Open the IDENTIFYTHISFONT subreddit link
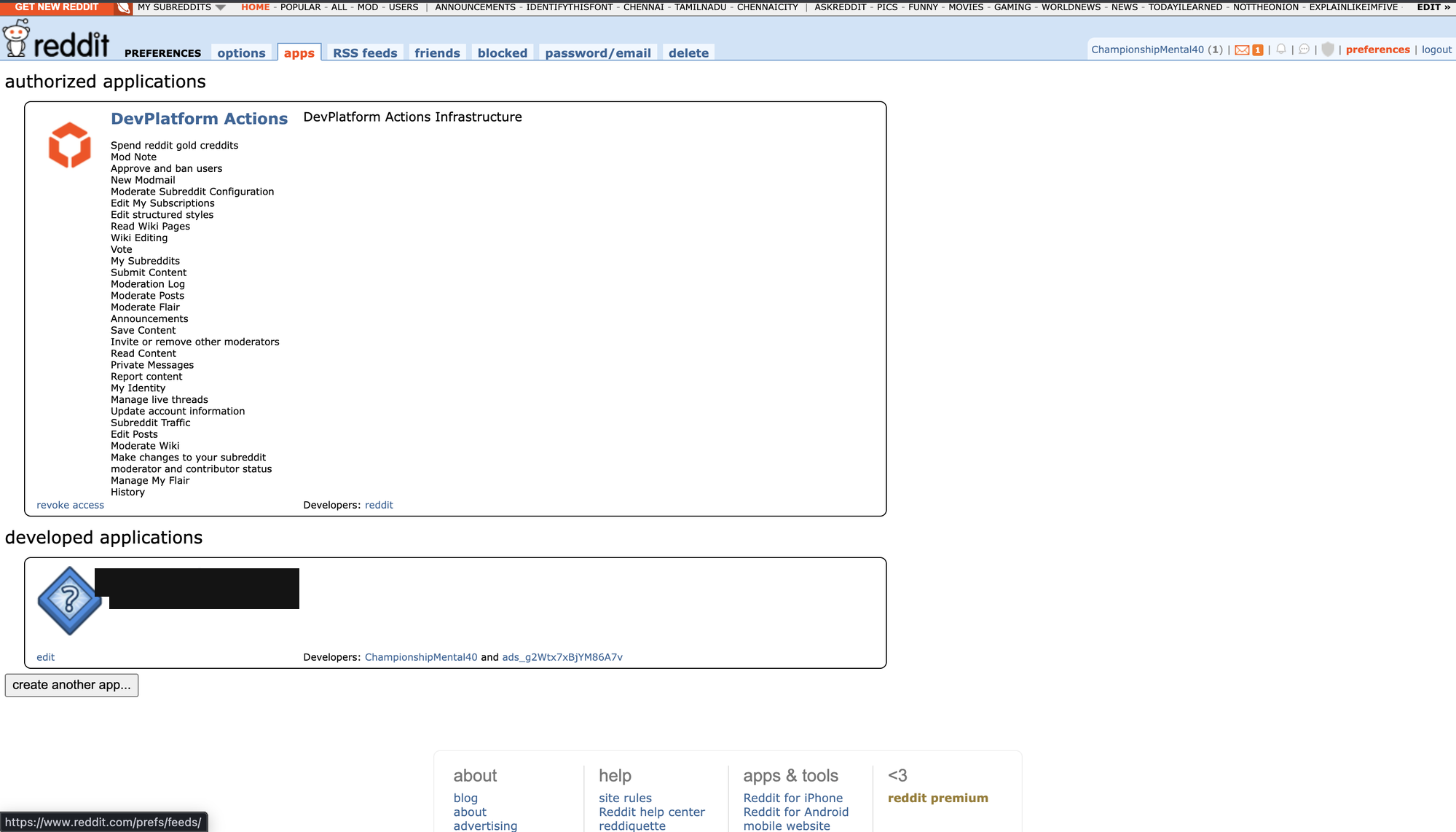The height and width of the screenshot is (832, 1456). click(570, 7)
